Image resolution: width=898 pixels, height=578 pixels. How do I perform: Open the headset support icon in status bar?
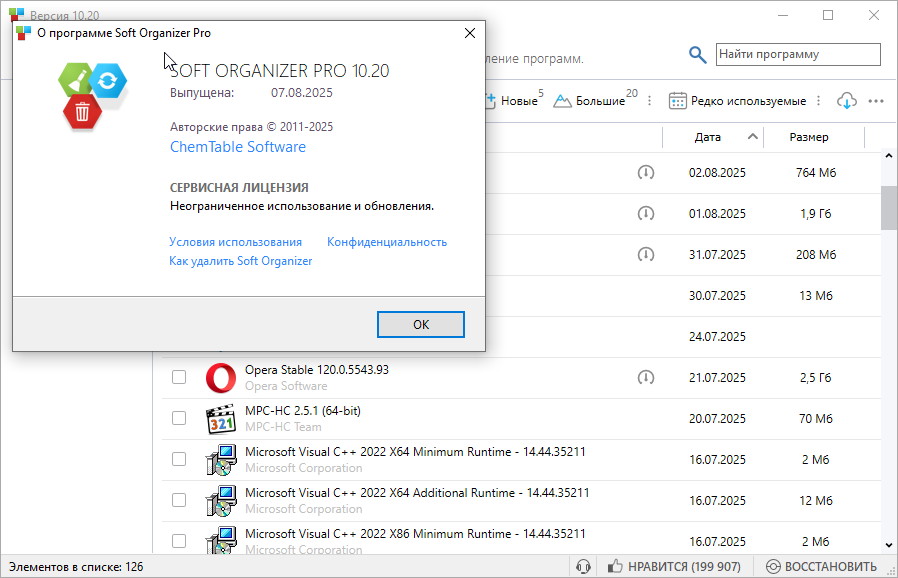click(583, 567)
